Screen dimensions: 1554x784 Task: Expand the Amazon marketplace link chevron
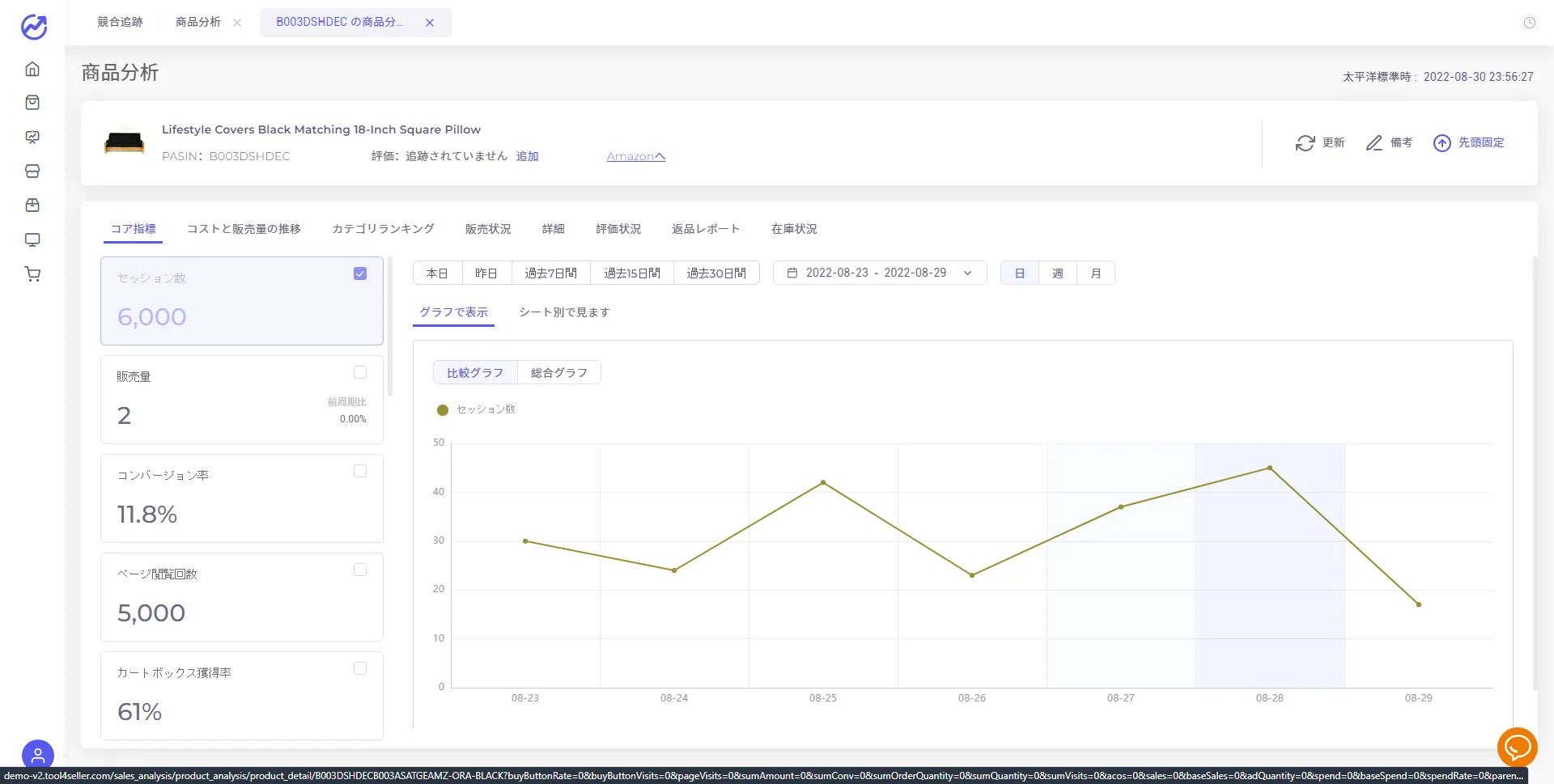660,157
